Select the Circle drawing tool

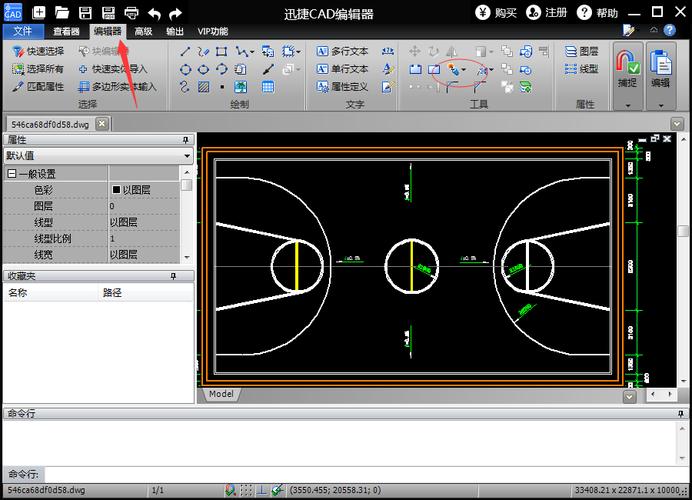click(x=185, y=69)
